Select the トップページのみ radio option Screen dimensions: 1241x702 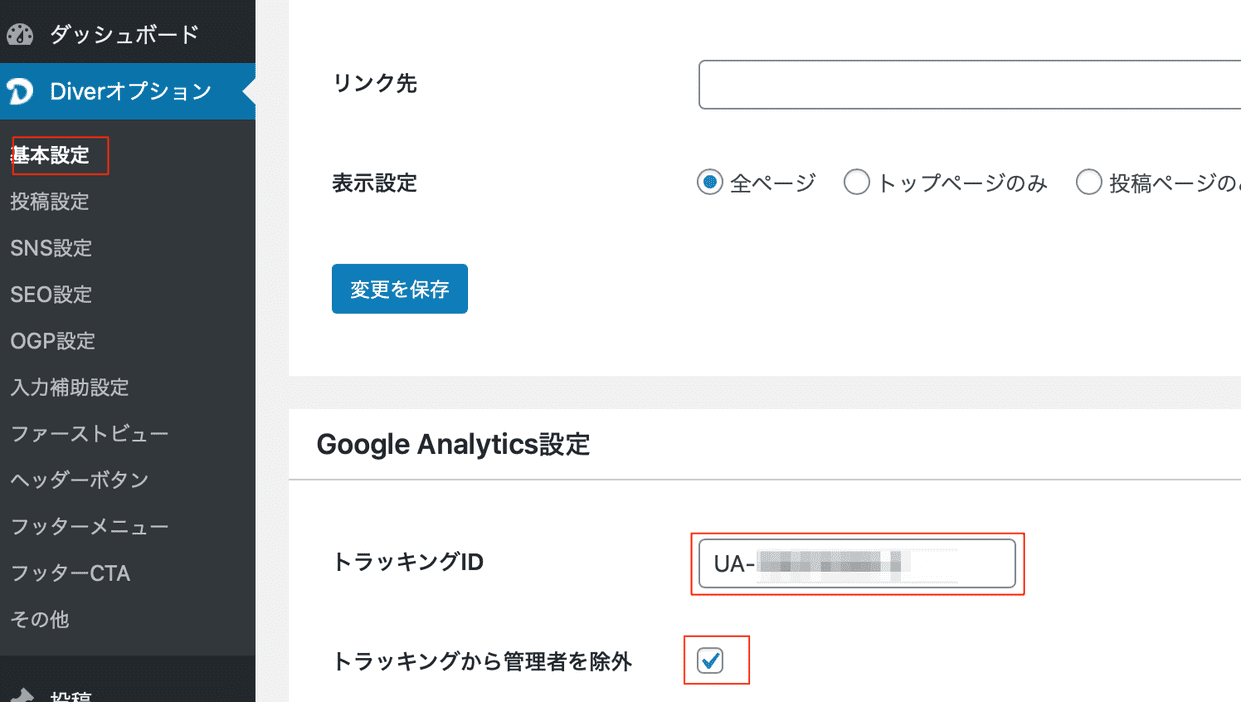point(857,183)
